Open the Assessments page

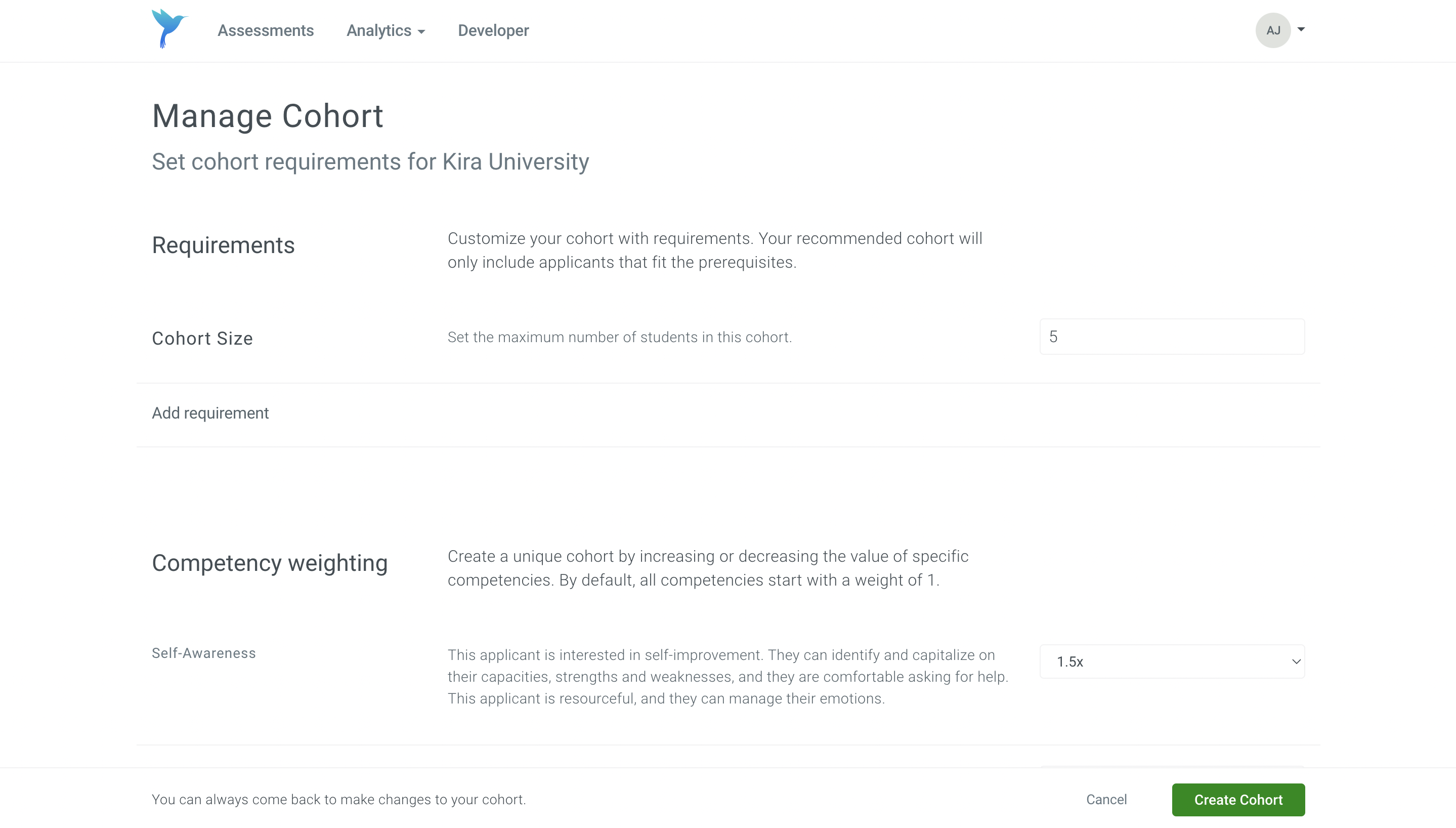point(266,31)
